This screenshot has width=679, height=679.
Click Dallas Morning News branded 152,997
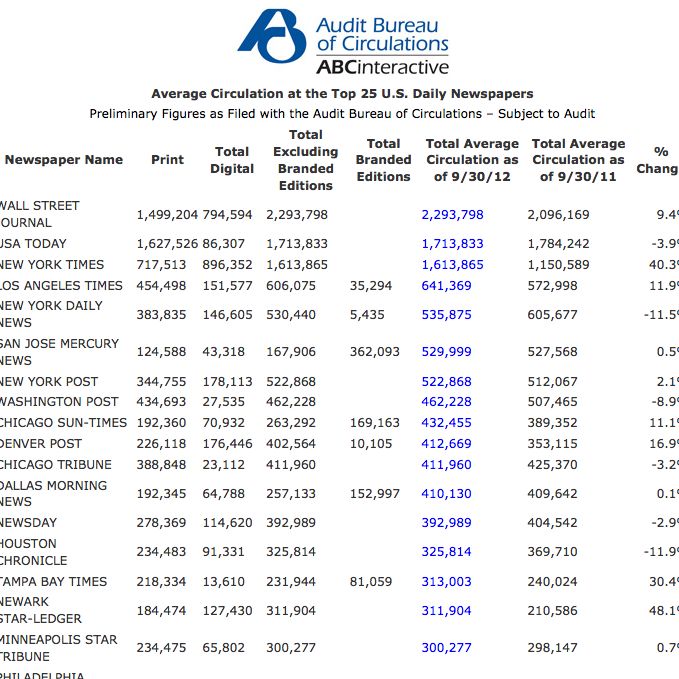click(375, 493)
